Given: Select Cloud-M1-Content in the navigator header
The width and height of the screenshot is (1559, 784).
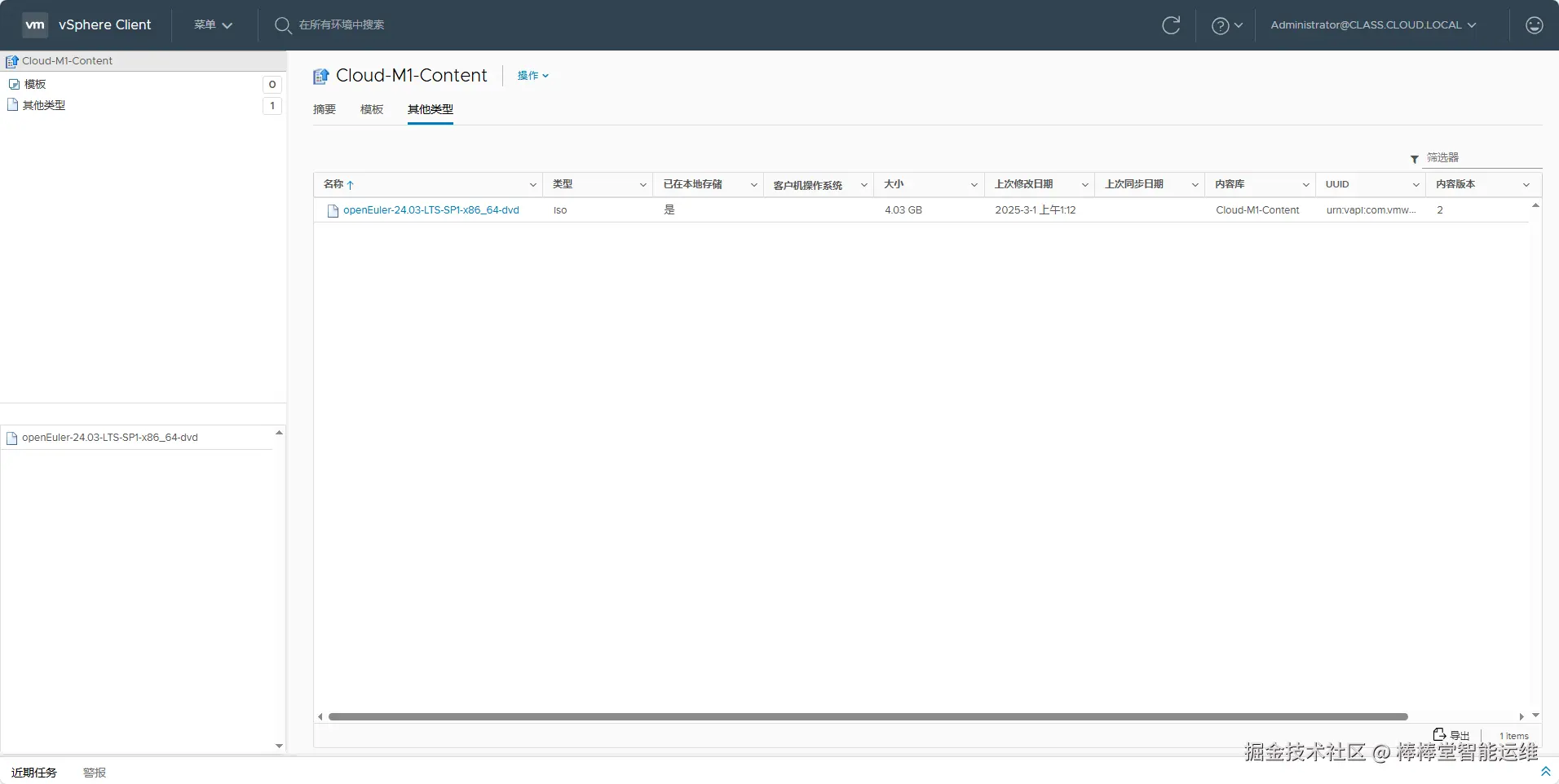Looking at the screenshot, I should point(68,61).
